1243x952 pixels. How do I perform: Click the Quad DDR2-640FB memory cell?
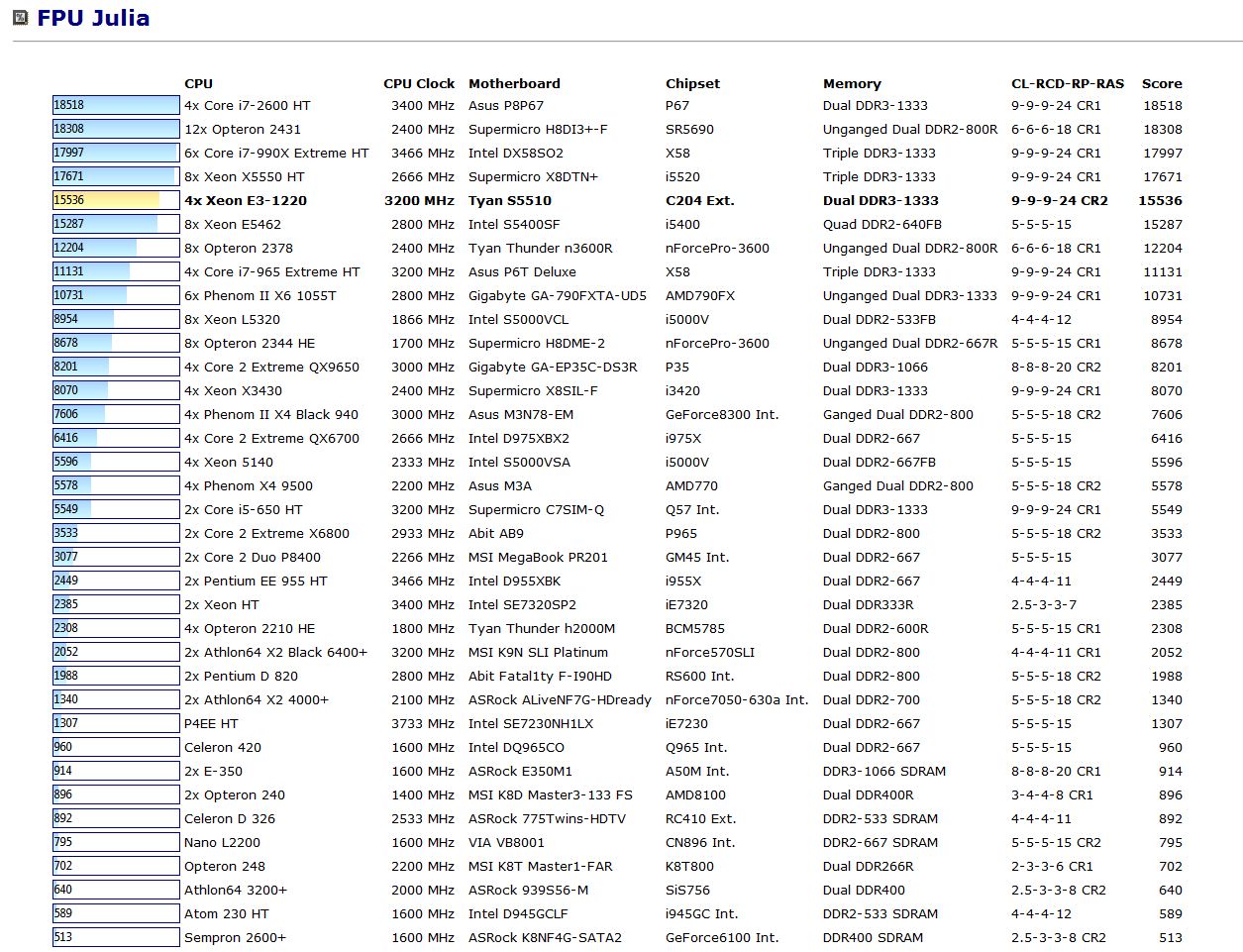pos(882,224)
